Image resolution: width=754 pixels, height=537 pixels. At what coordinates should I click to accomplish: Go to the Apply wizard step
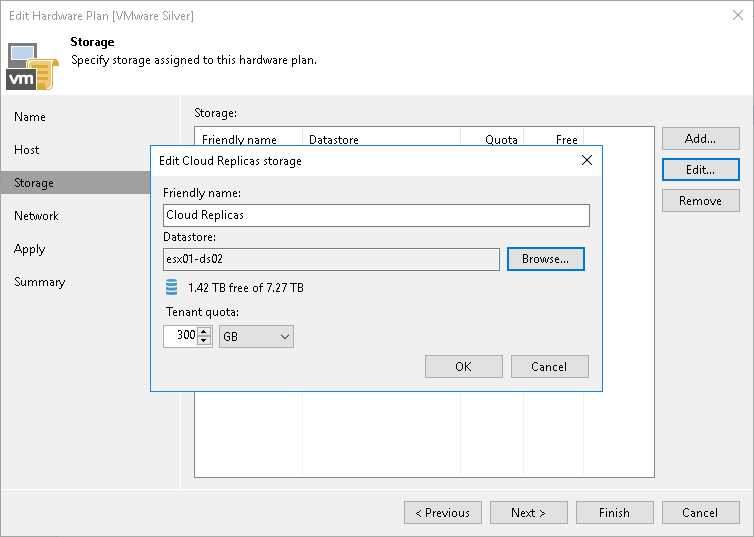29,249
